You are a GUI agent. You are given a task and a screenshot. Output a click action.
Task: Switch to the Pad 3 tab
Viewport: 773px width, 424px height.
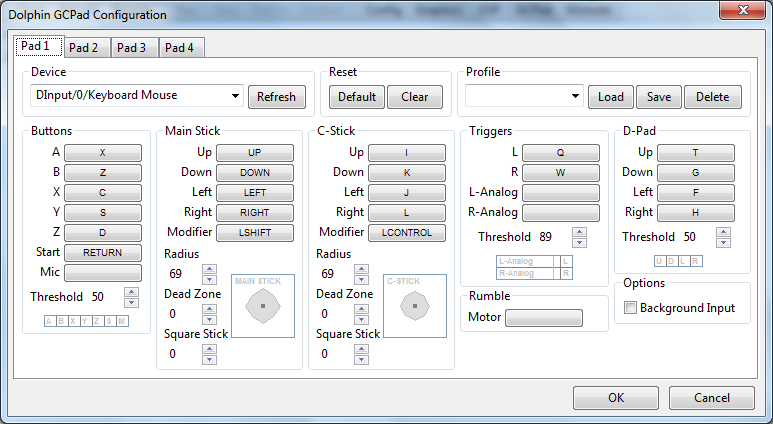135,48
